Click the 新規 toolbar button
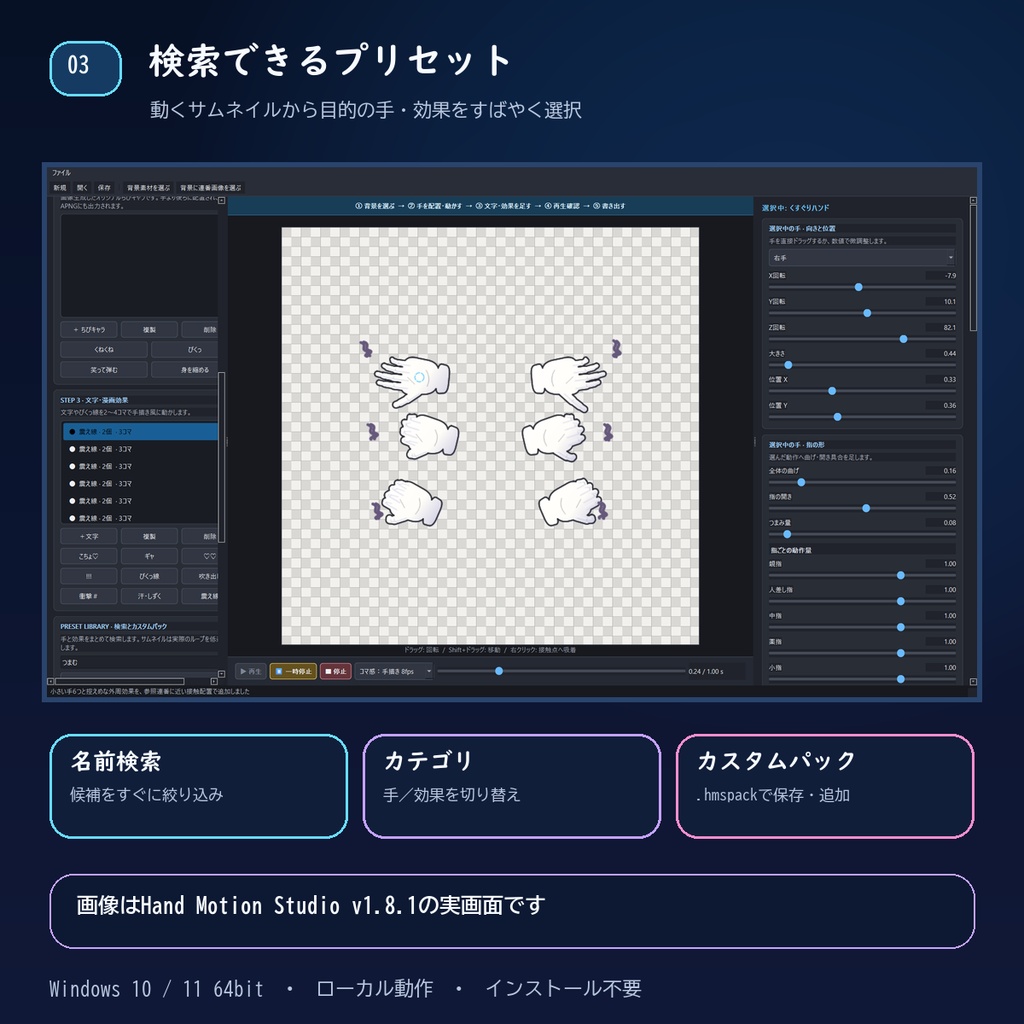This screenshot has width=1024, height=1024. (60, 187)
